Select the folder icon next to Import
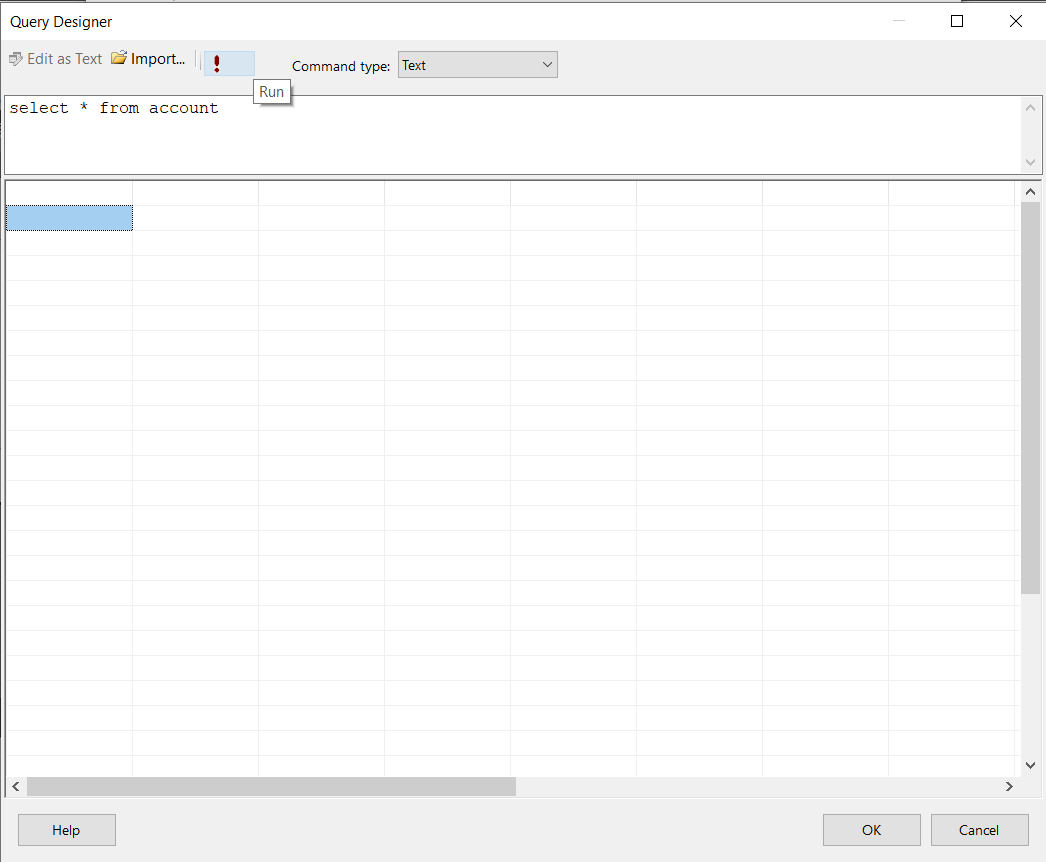Viewport: 1046px width, 862px height. (119, 58)
